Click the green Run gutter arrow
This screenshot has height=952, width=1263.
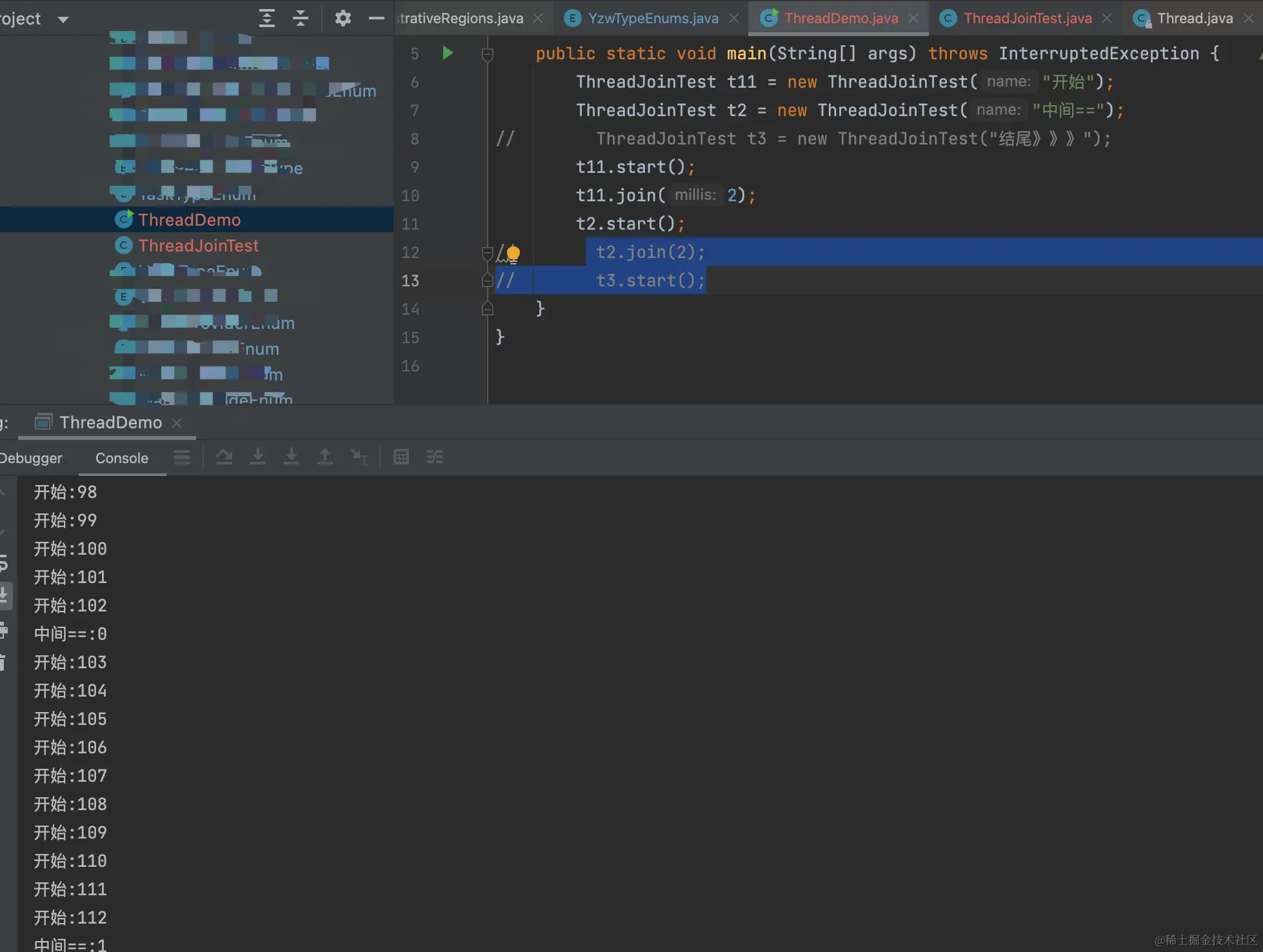pos(447,53)
